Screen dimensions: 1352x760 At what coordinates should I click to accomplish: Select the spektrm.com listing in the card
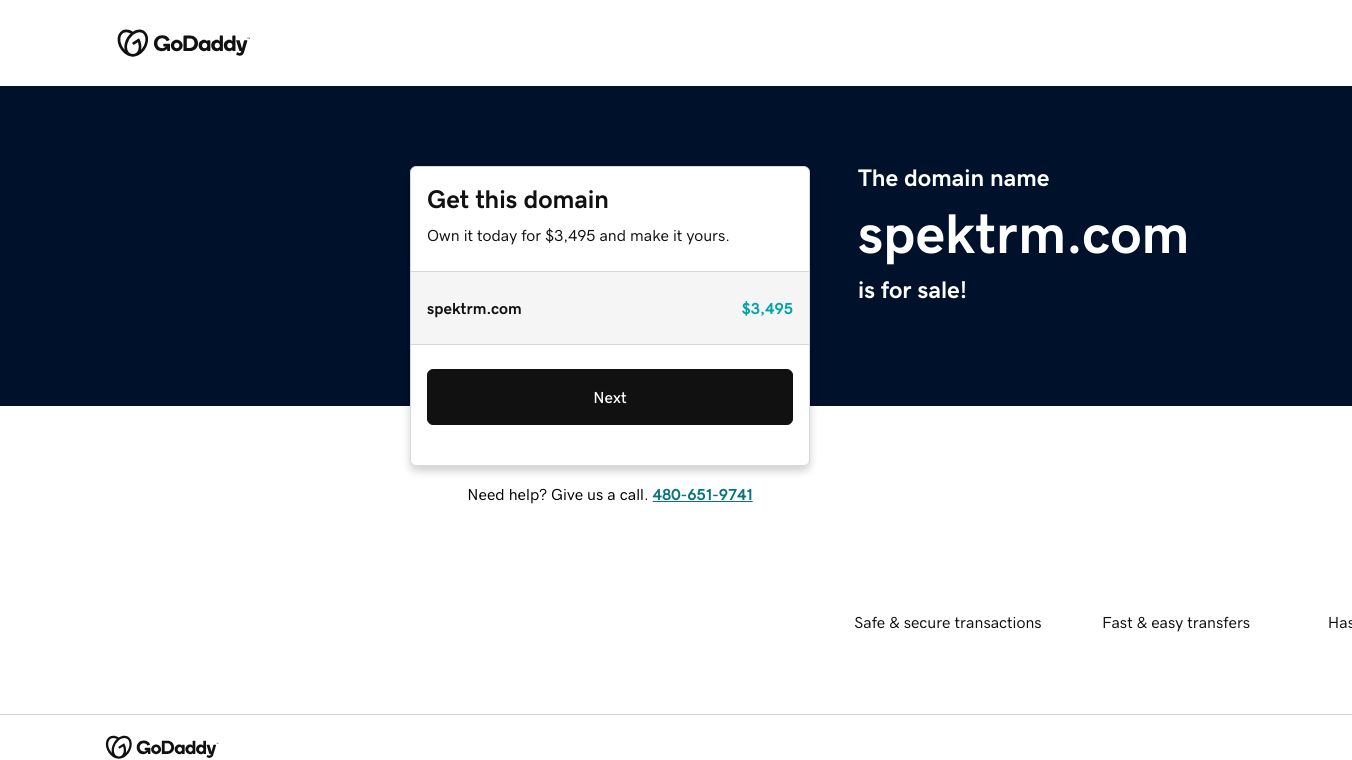pyautogui.click(x=474, y=308)
